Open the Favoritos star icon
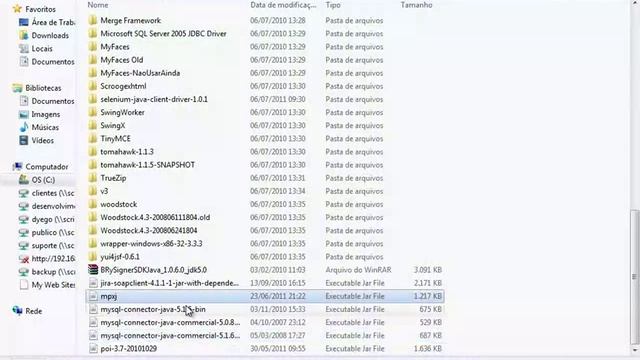The image size is (640, 360). click(x=17, y=9)
